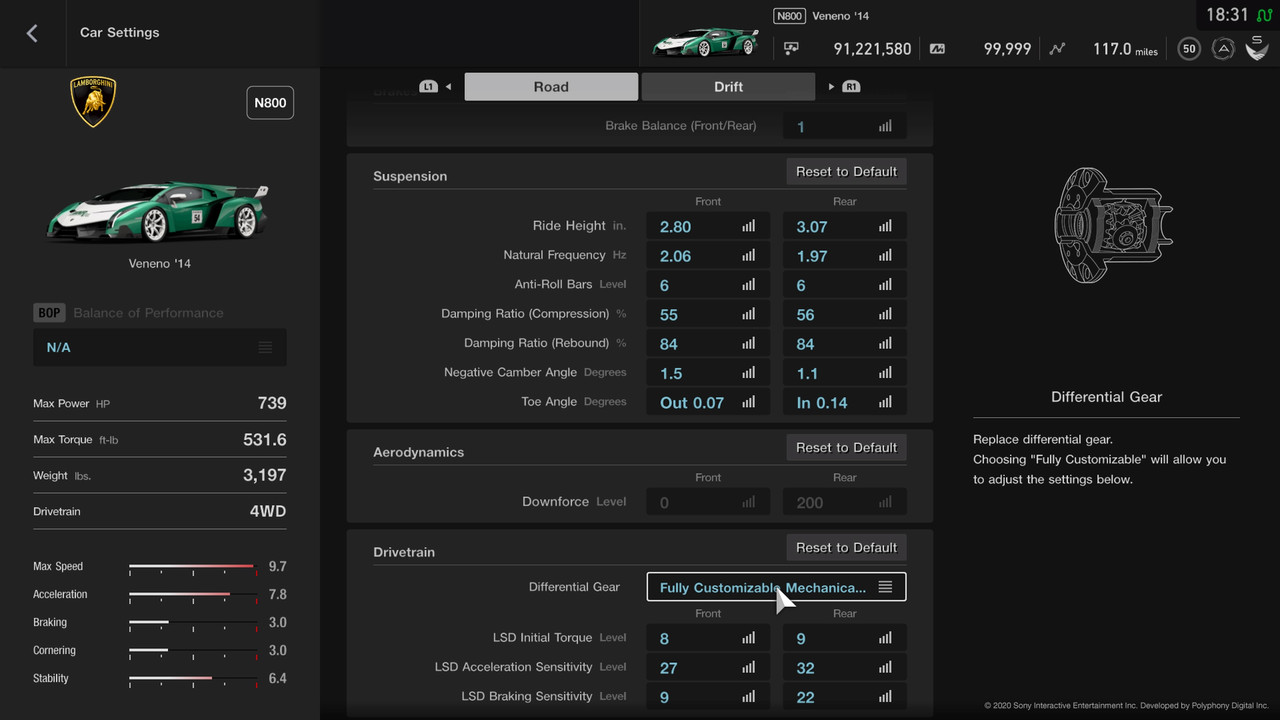Screen dimensions: 1280x720
Task: Switch to the Road settings tab
Action: (x=551, y=87)
